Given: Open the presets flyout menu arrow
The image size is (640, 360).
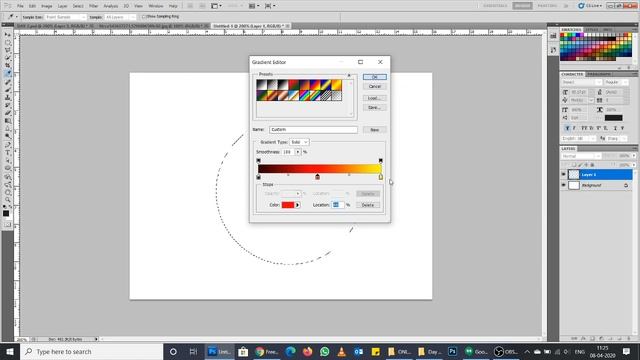Looking at the screenshot, I should click(349, 75).
